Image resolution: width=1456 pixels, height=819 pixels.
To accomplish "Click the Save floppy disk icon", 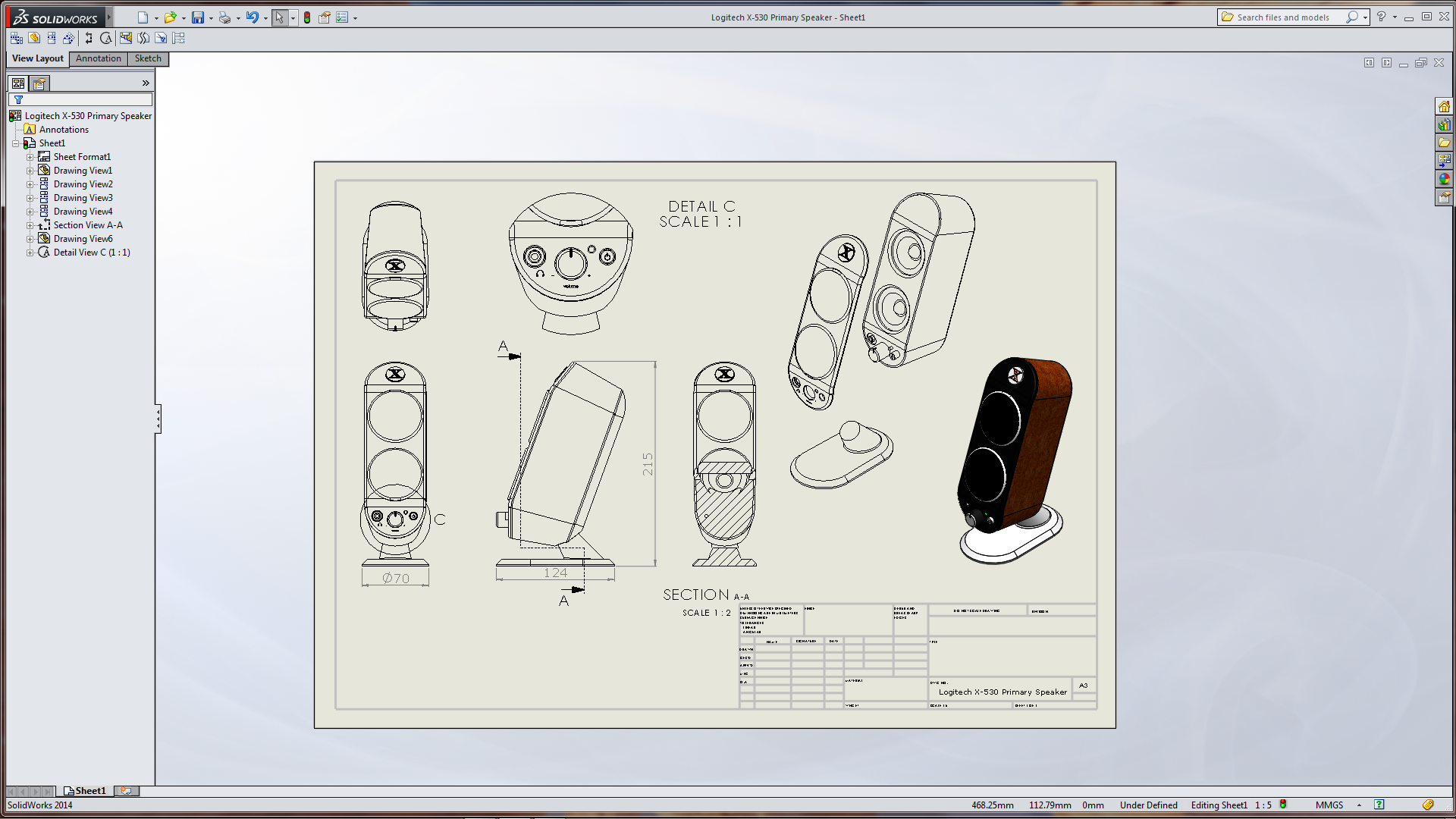I will (x=198, y=17).
